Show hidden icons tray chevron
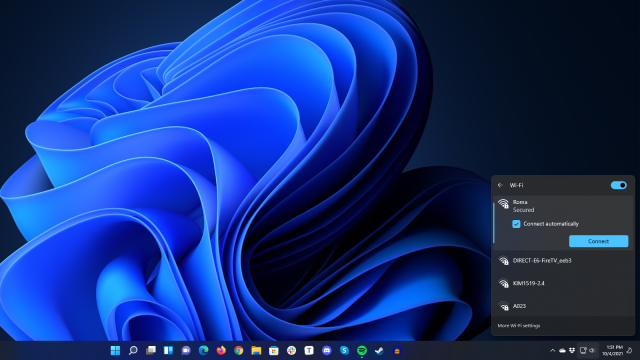Image resolution: width=640 pixels, height=360 pixels. [x=552, y=350]
